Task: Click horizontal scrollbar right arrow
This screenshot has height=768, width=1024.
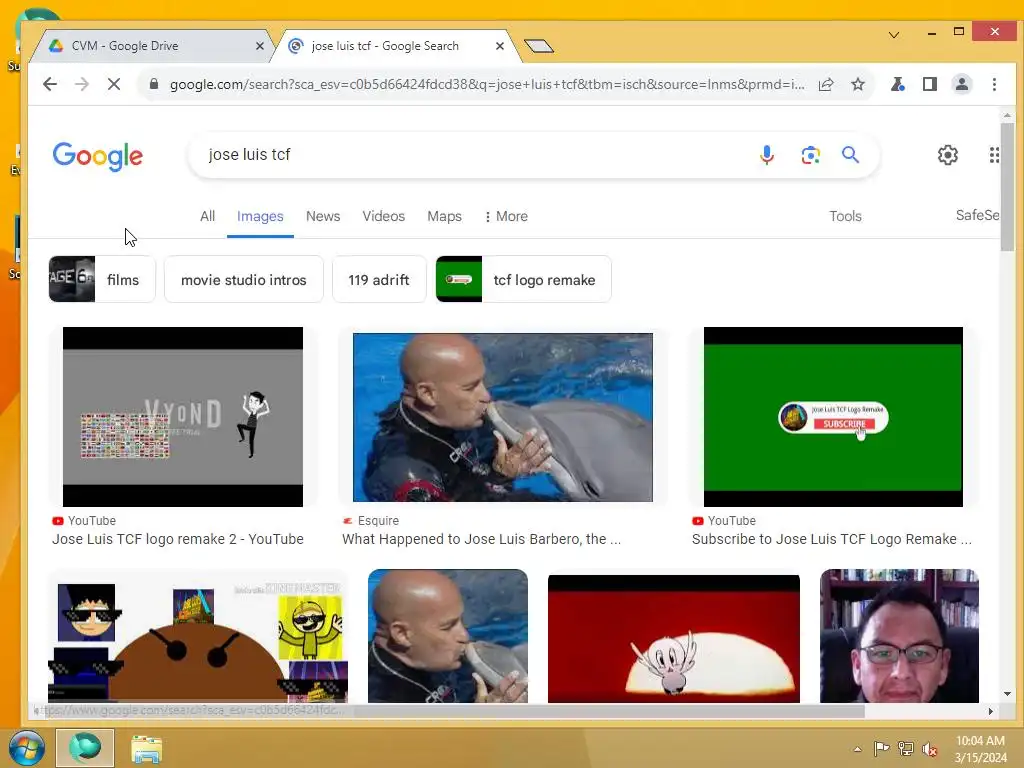Action: pyautogui.click(x=991, y=711)
